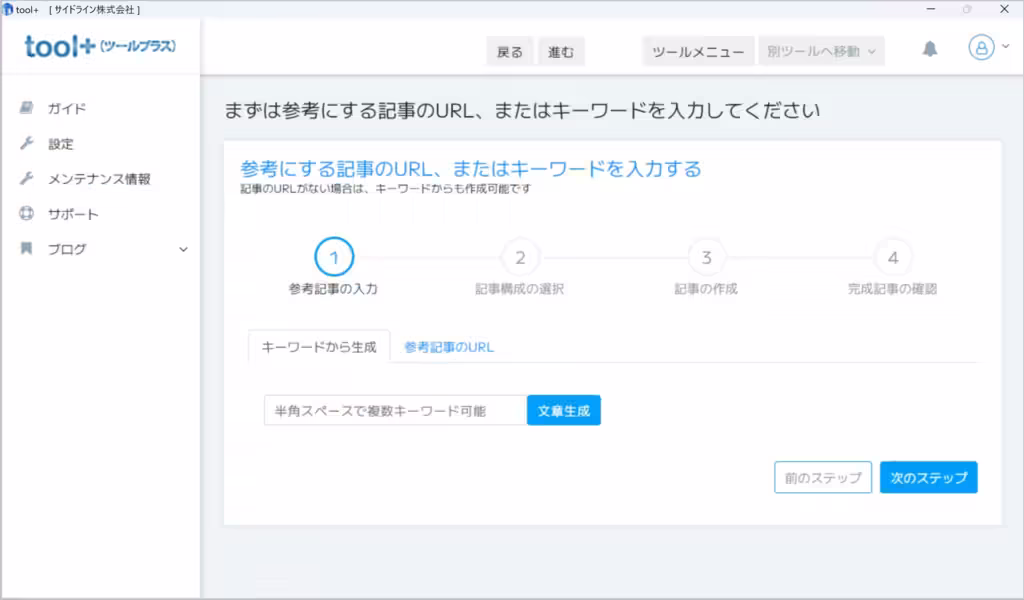Select the 設定 wrench icon
1024x600 pixels.
point(27,143)
